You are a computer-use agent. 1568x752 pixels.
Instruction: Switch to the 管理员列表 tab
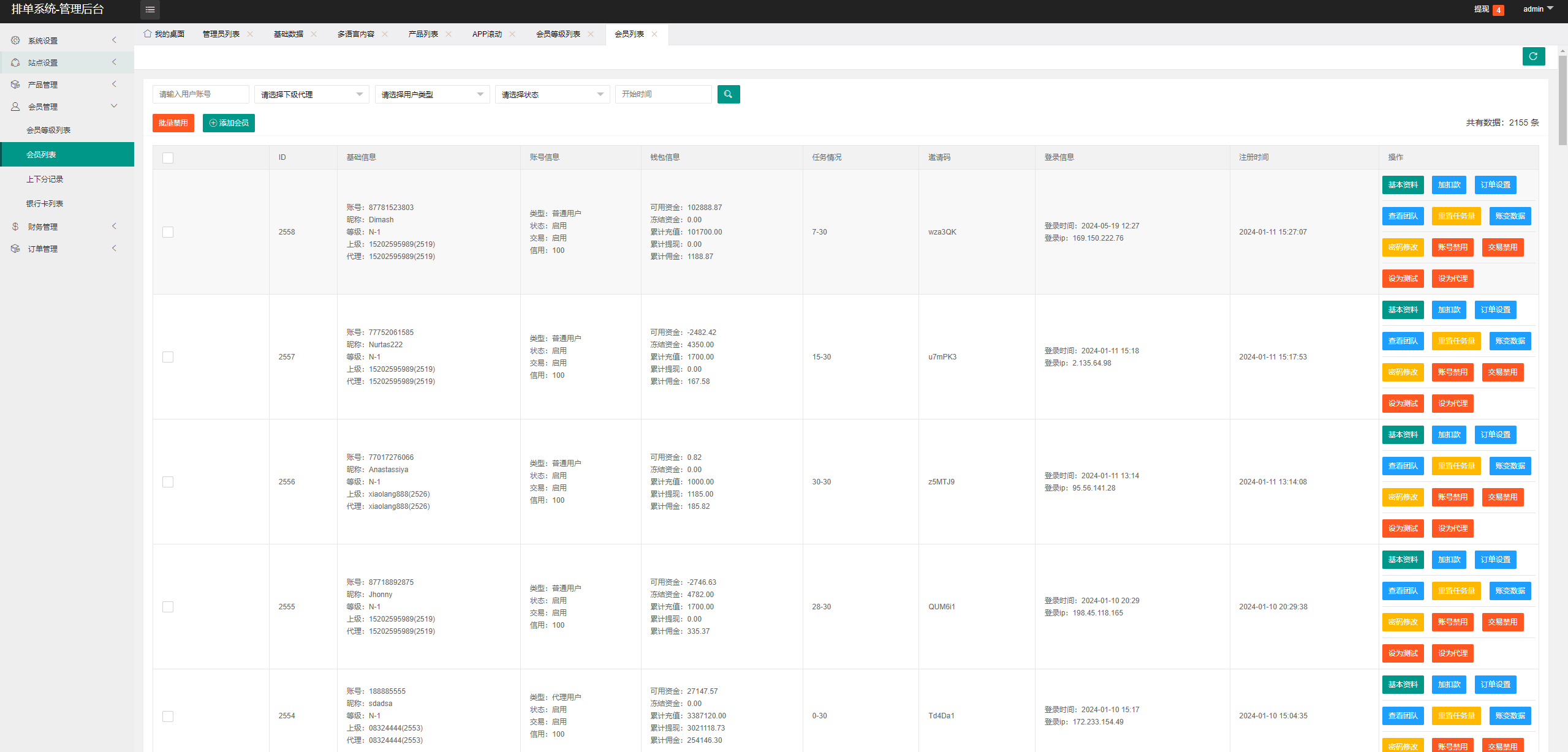(x=221, y=34)
